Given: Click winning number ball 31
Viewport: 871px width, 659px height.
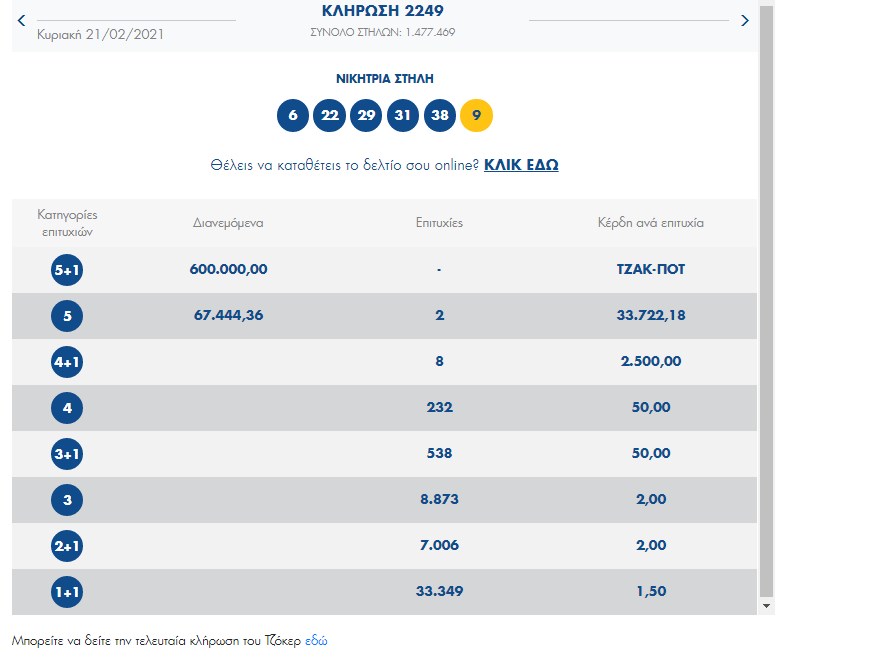Looking at the screenshot, I should [403, 115].
